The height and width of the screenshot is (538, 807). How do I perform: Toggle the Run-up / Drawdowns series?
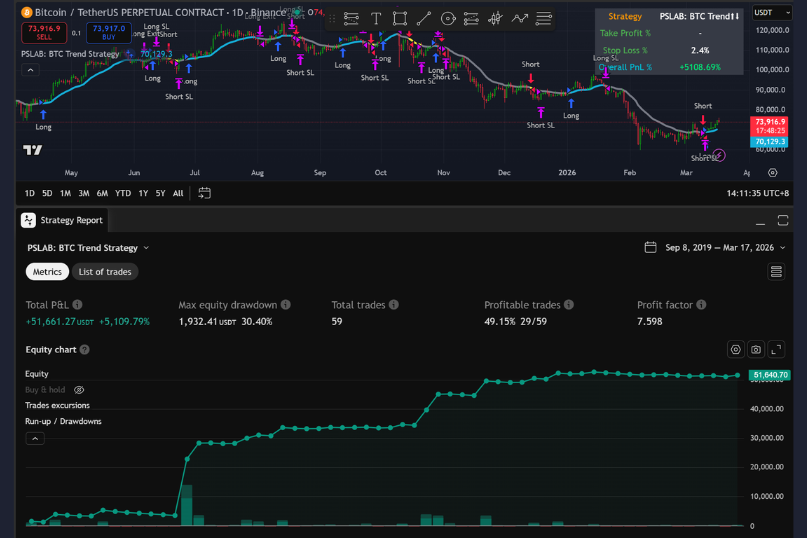point(63,421)
